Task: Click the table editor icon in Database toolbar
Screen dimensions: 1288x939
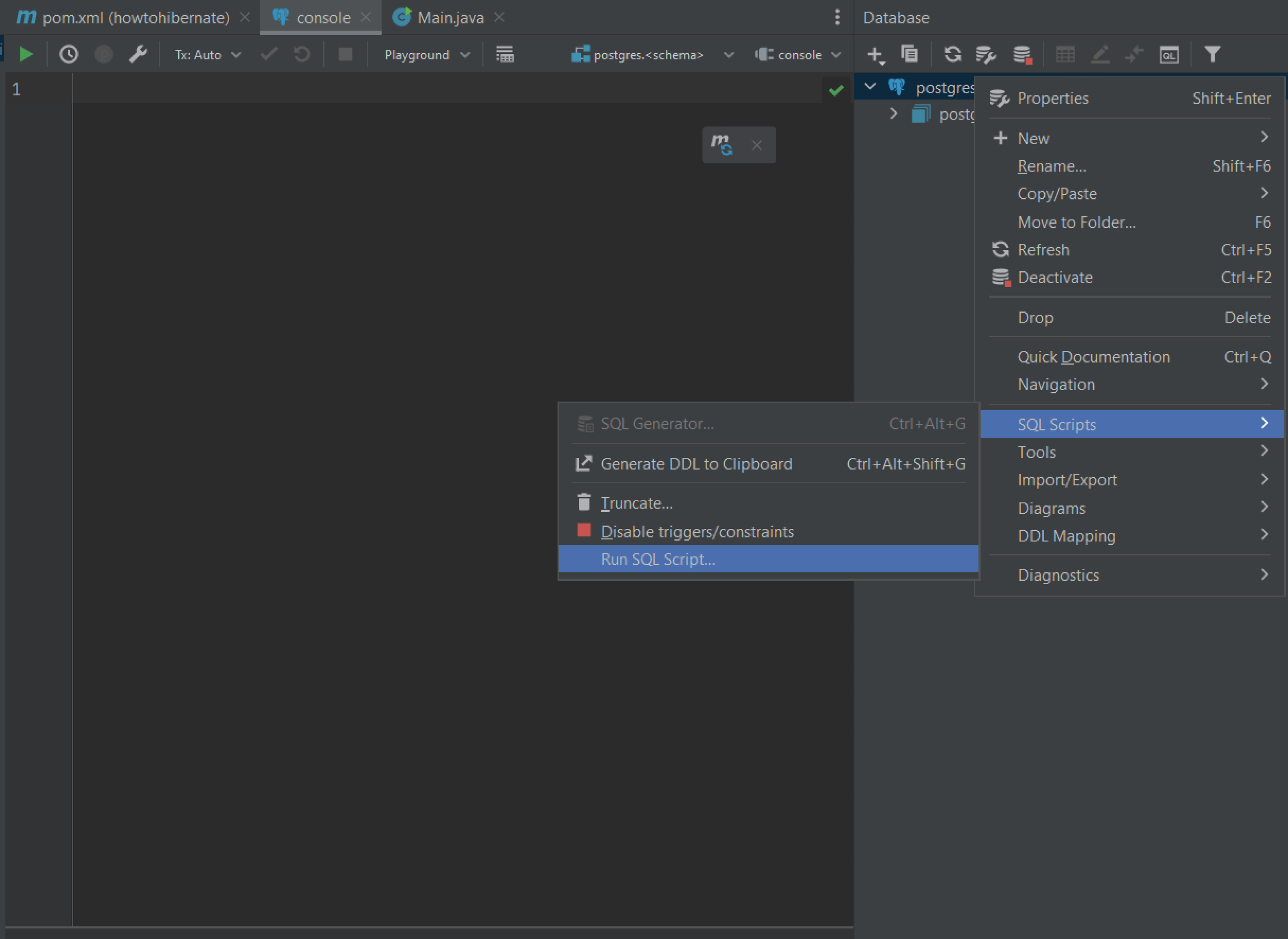Action: (x=1065, y=55)
